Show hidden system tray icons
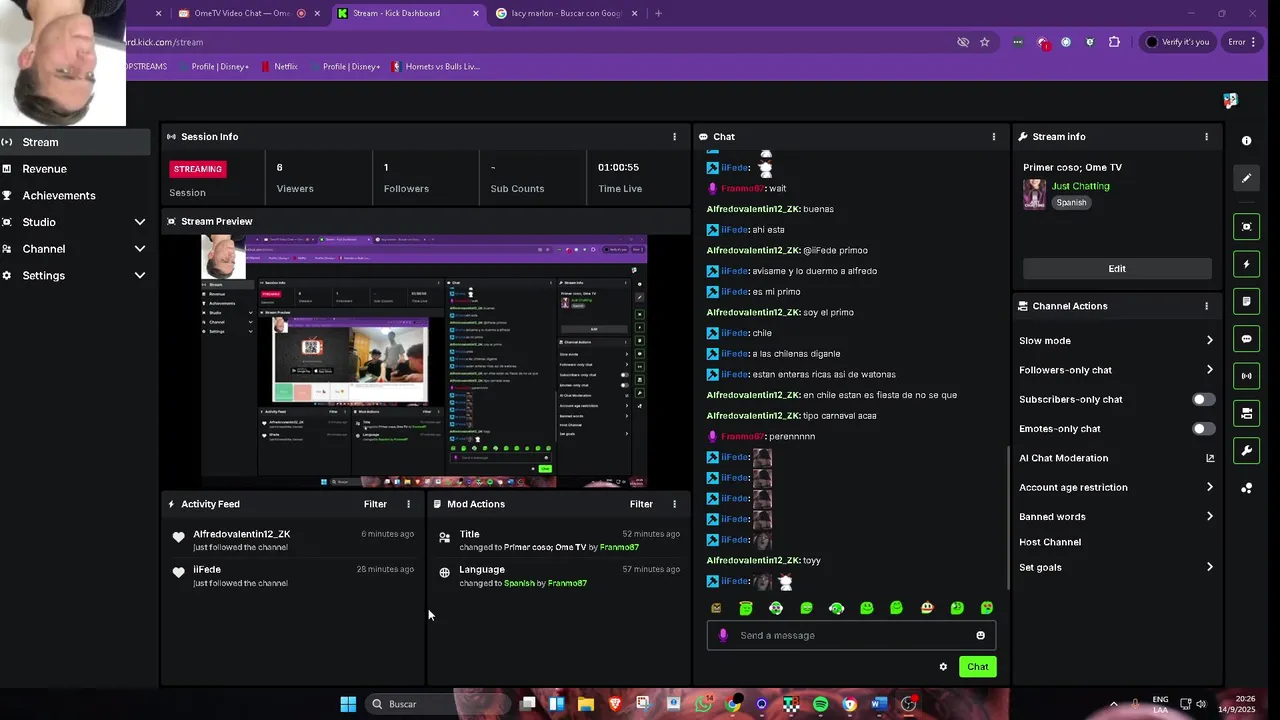This screenshot has height=720, width=1280. click(1114, 704)
